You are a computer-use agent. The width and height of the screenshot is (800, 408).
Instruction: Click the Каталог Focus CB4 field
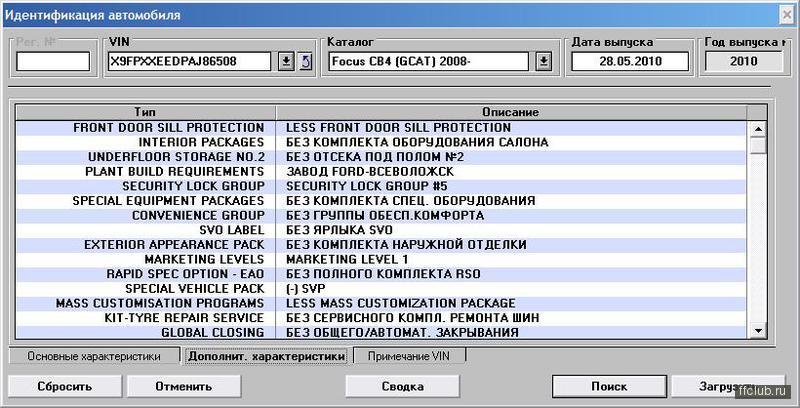pyautogui.click(x=428, y=62)
